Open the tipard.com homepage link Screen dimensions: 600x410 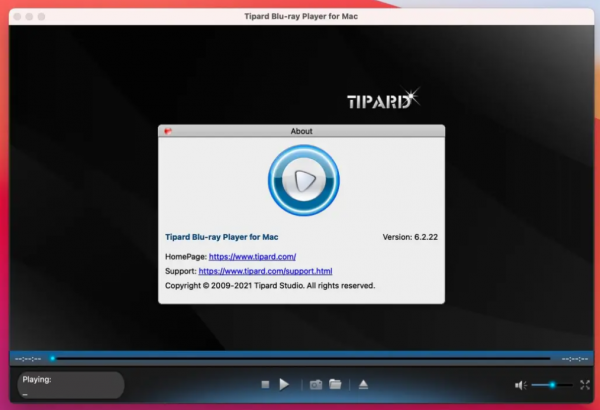tap(252, 256)
